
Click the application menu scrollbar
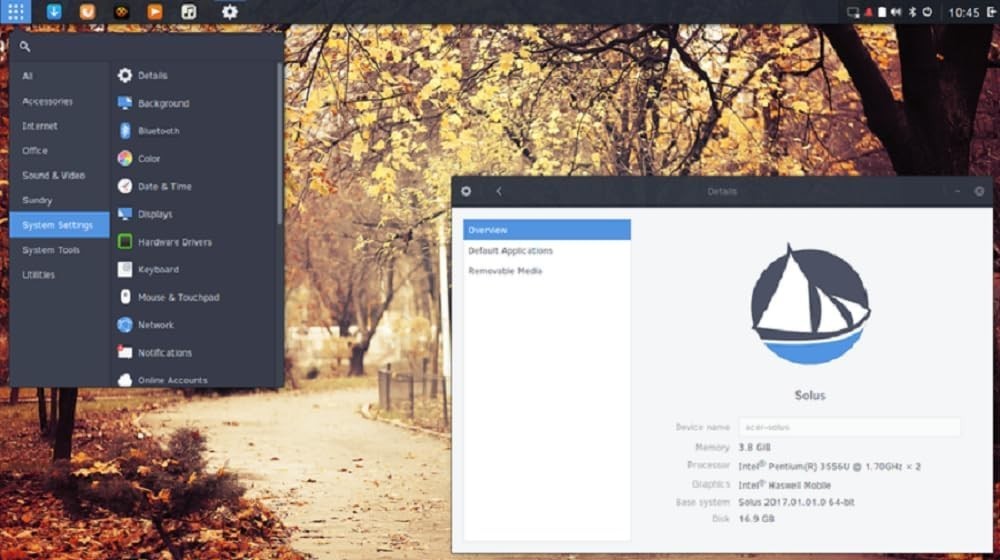(x=279, y=144)
